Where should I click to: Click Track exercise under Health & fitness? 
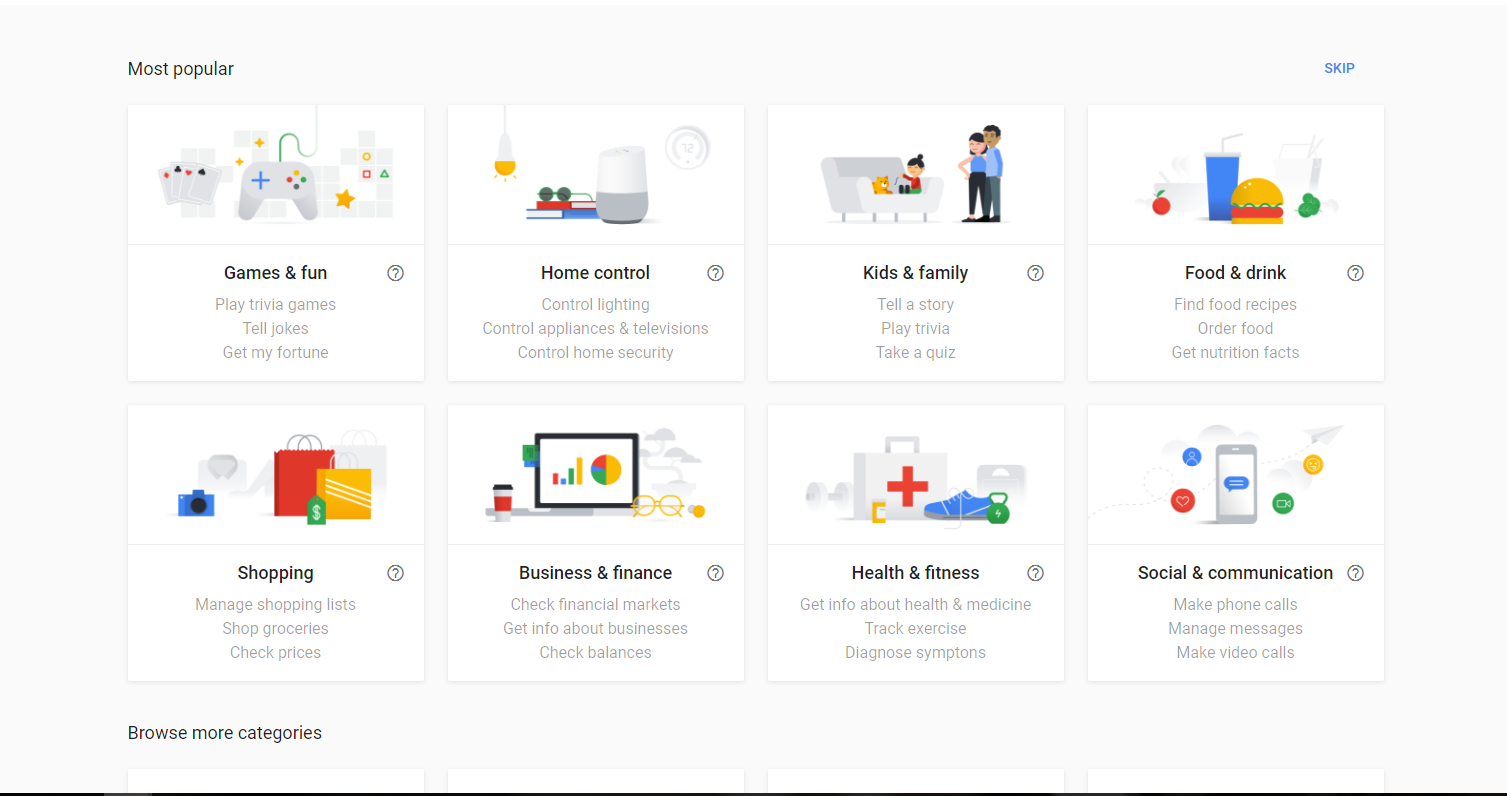click(915, 628)
